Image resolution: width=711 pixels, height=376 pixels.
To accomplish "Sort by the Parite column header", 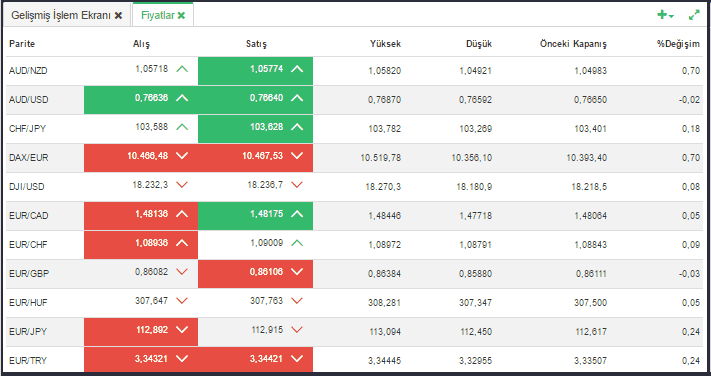I will 22,44.
